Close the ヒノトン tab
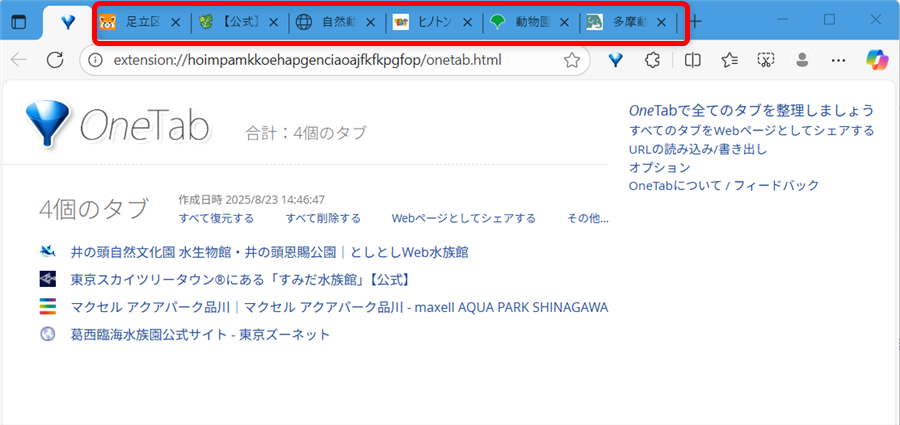This screenshot has width=900, height=425. click(x=468, y=22)
